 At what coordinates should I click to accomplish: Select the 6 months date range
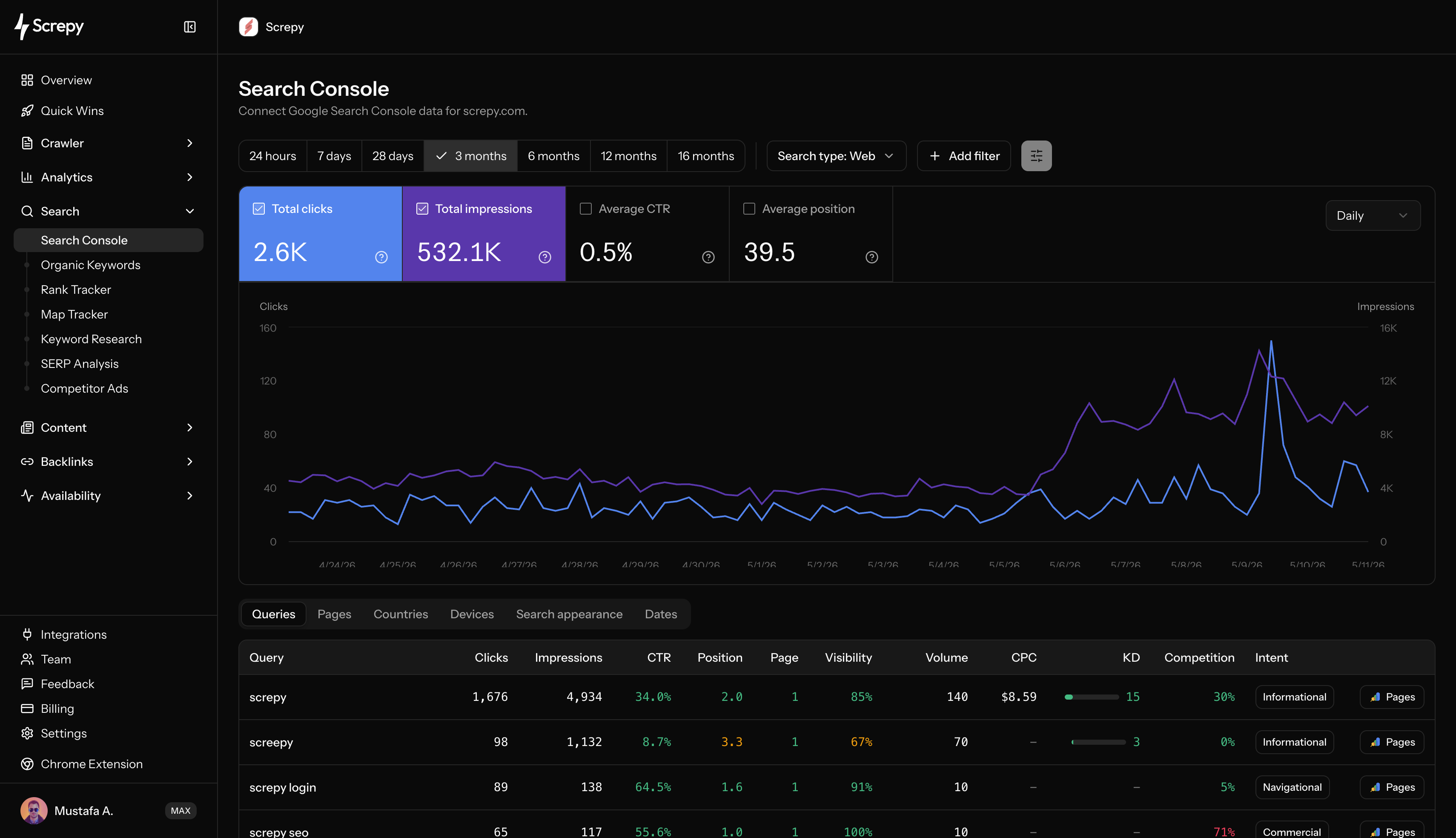pyautogui.click(x=553, y=156)
